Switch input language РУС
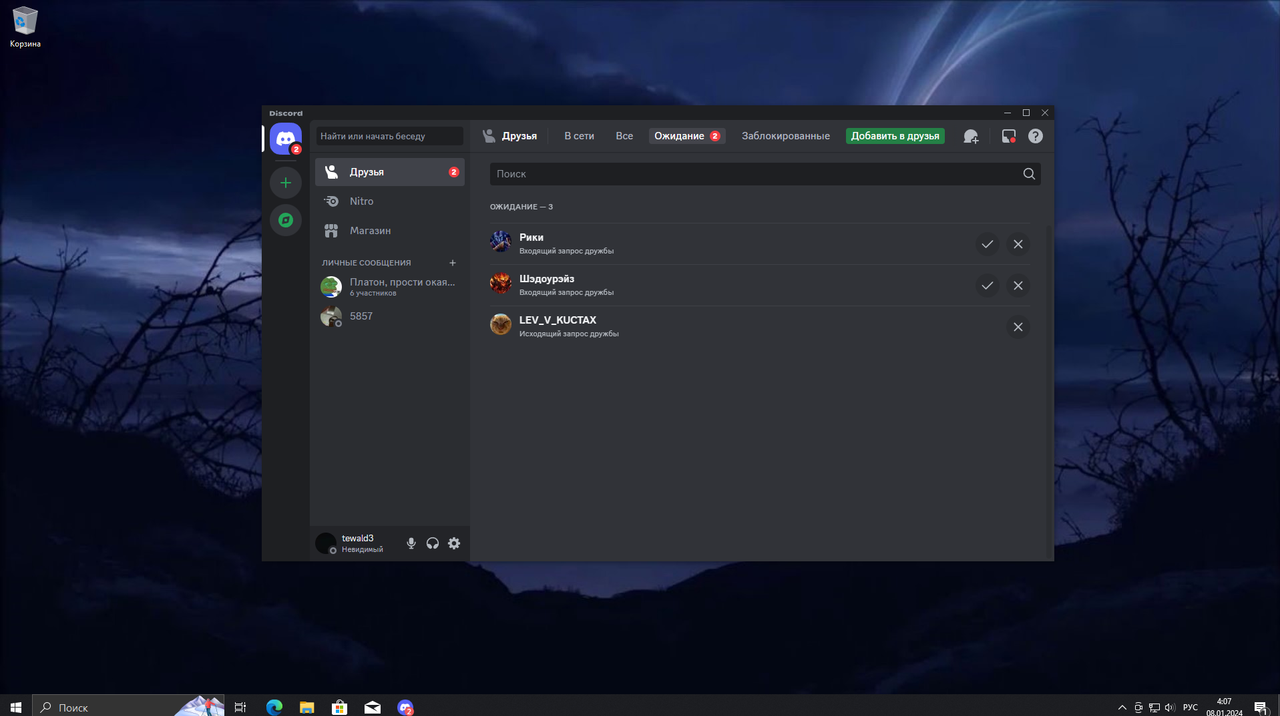 point(1190,707)
